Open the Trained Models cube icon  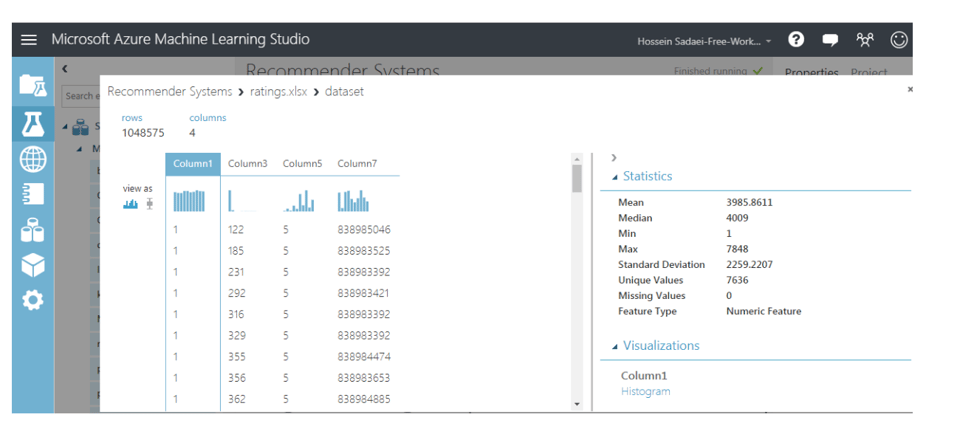tap(33, 264)
